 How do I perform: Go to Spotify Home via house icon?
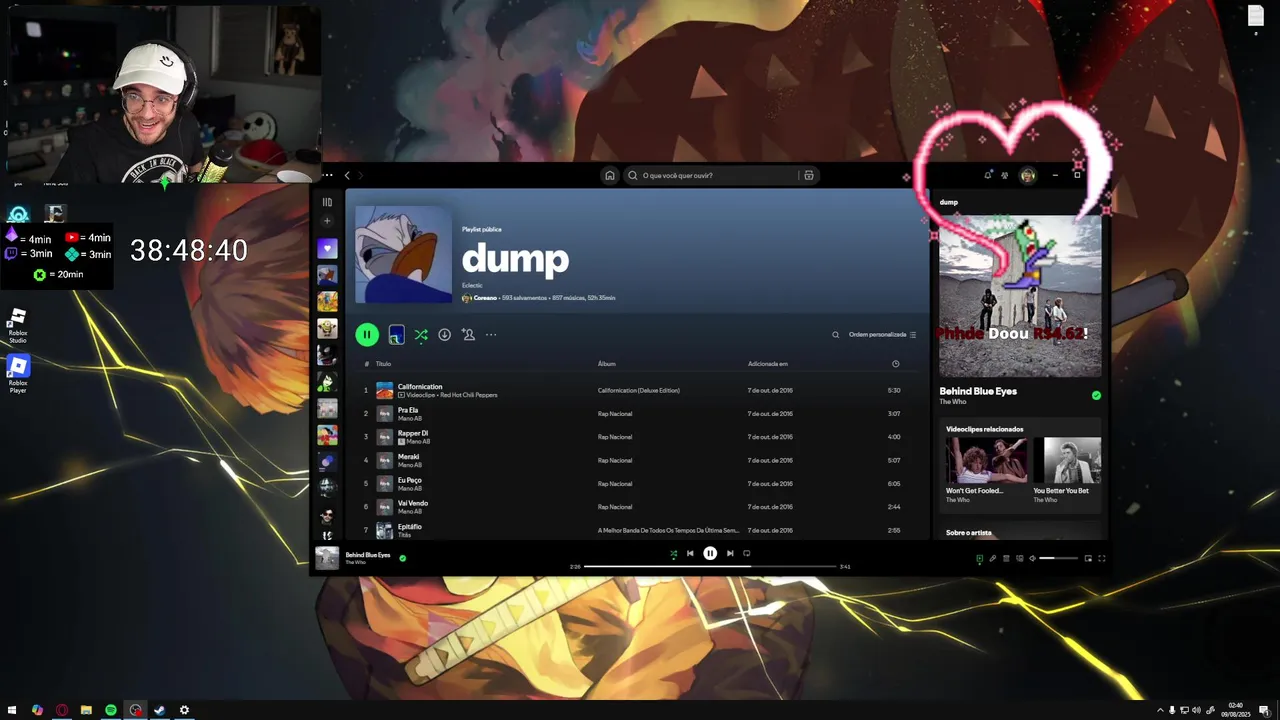[609, 175]
